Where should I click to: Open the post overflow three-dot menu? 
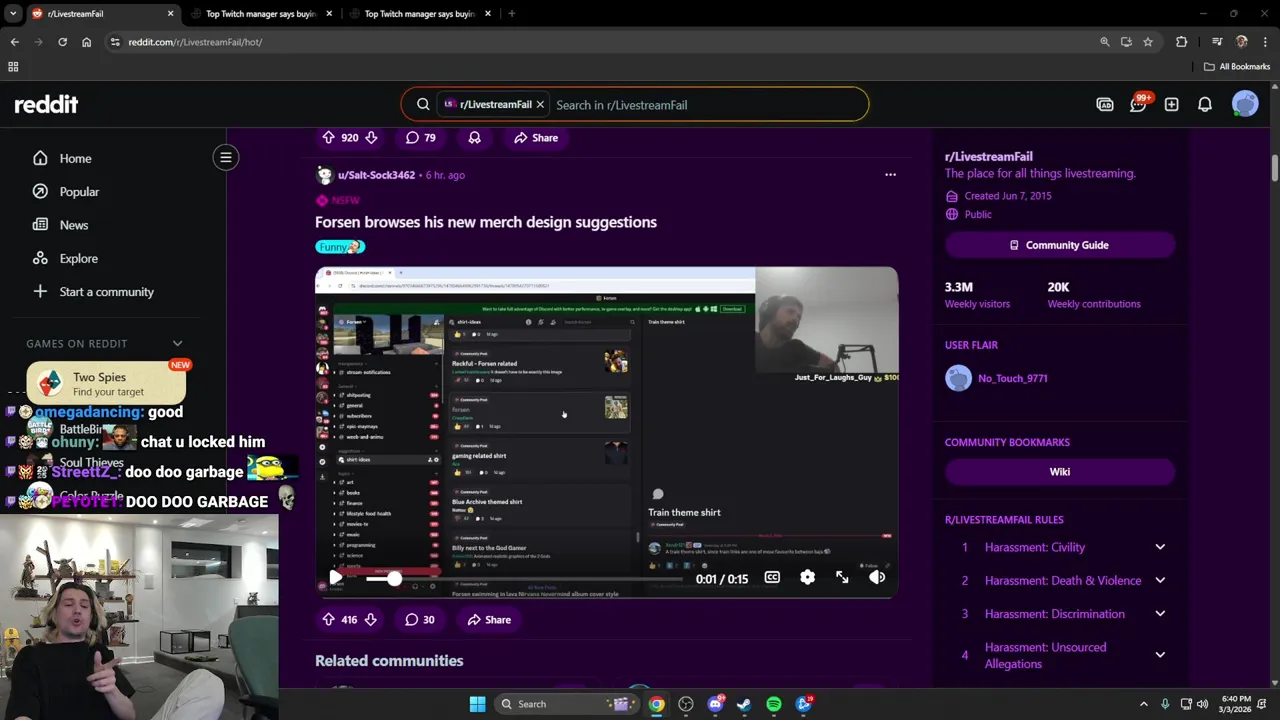coord(890,175)
